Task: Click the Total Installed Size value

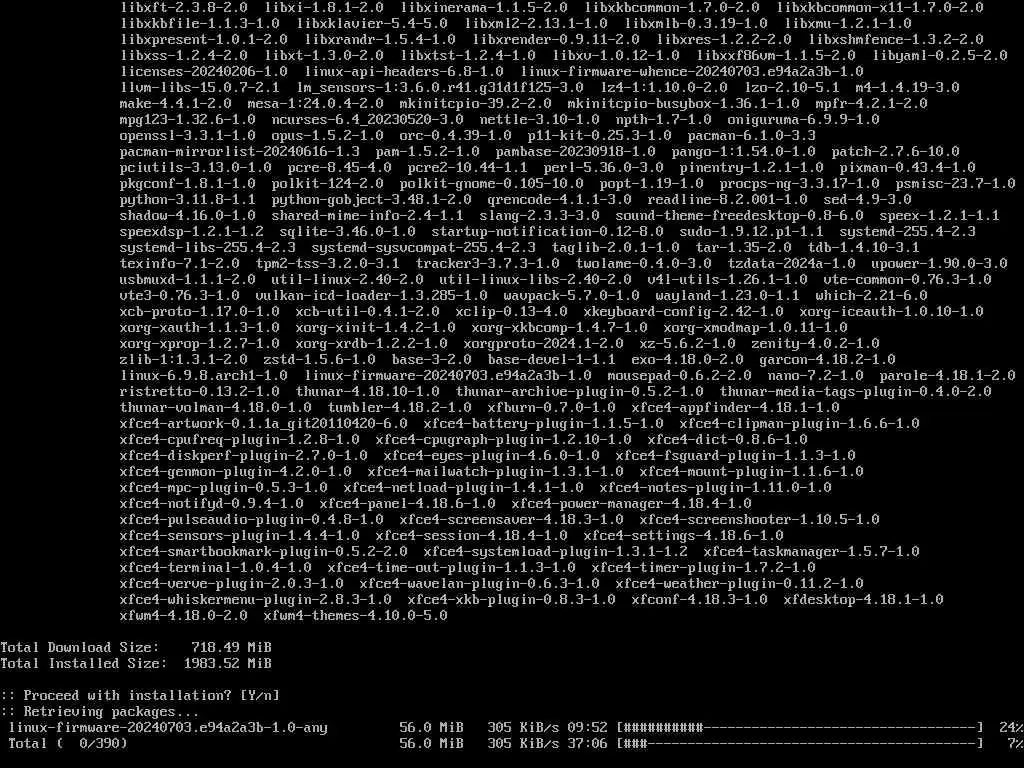Action: 227,664
